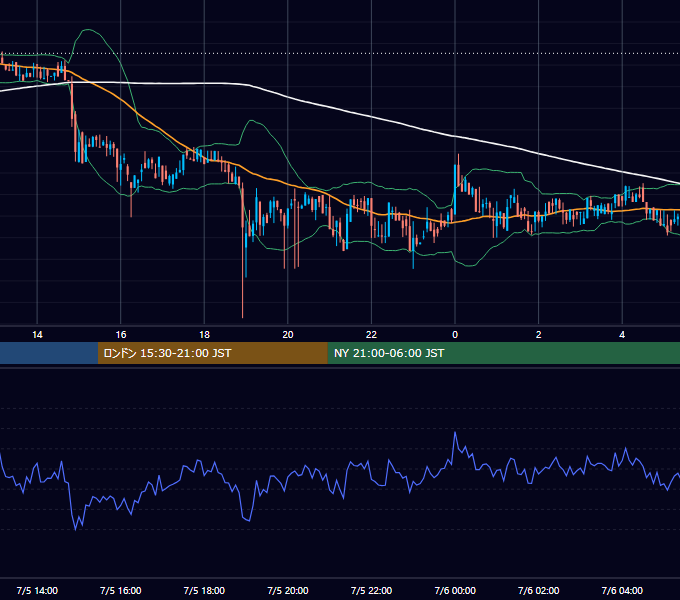
Task: Click the NY 21:00-06:00 JST session bar
Action: pos(503,353)
